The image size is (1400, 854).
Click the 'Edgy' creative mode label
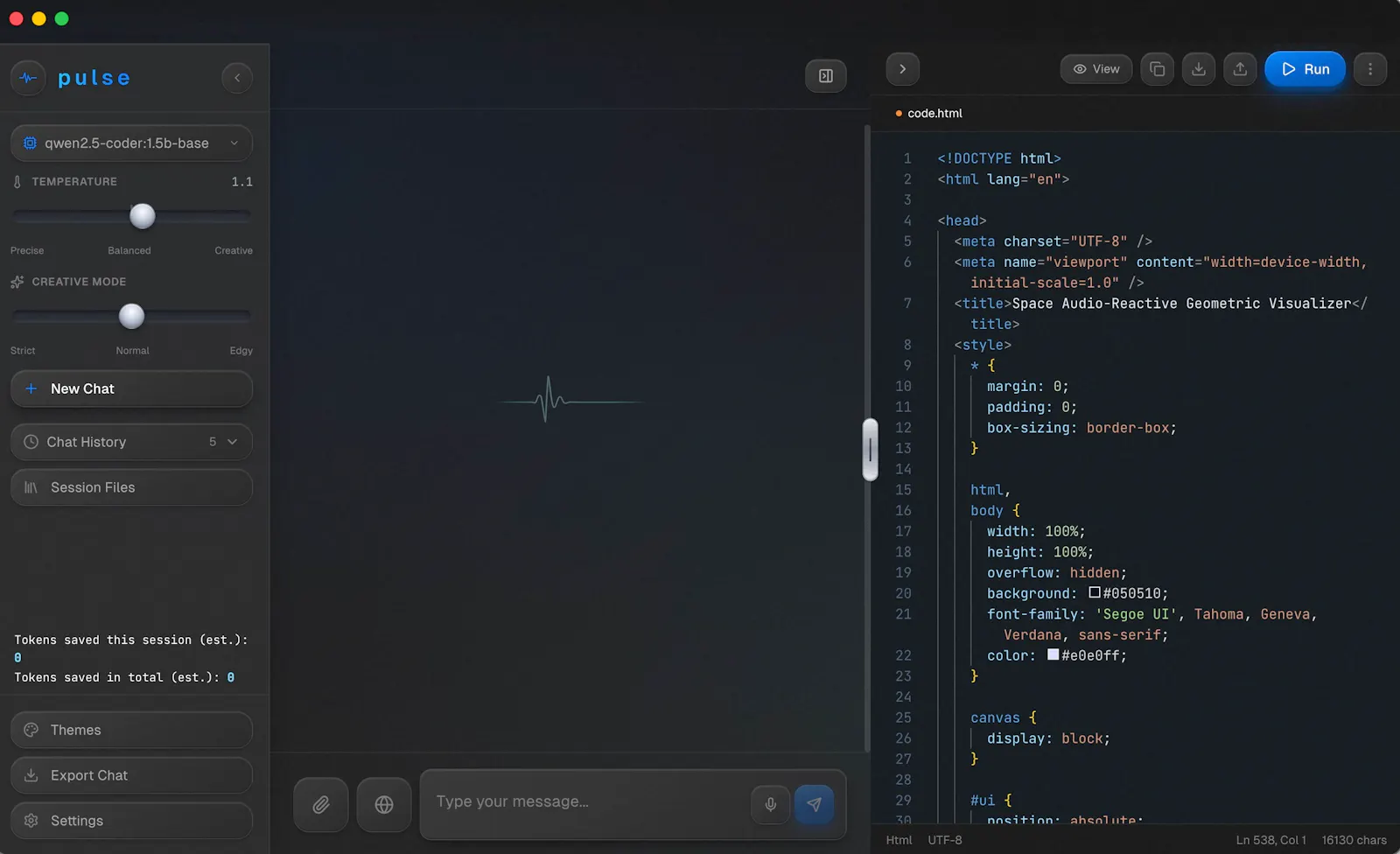(x=241, y=351)
